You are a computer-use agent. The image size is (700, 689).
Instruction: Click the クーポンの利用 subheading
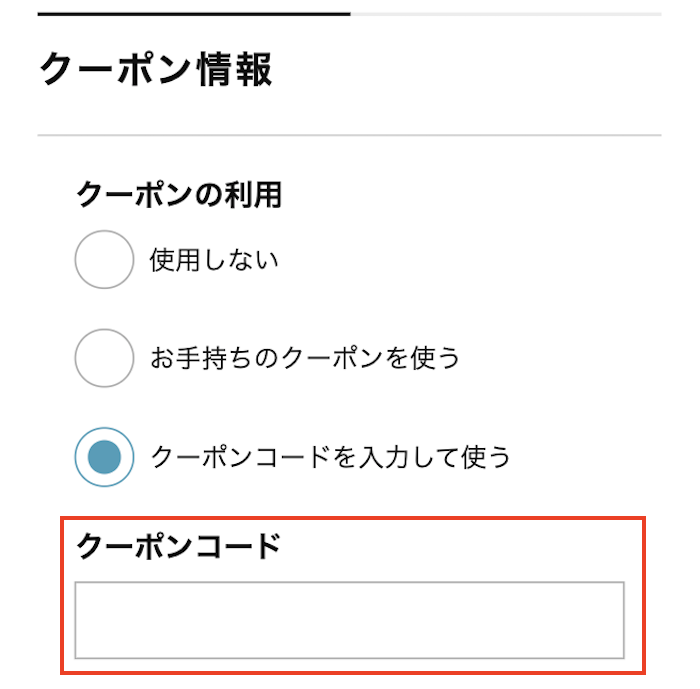179,195
